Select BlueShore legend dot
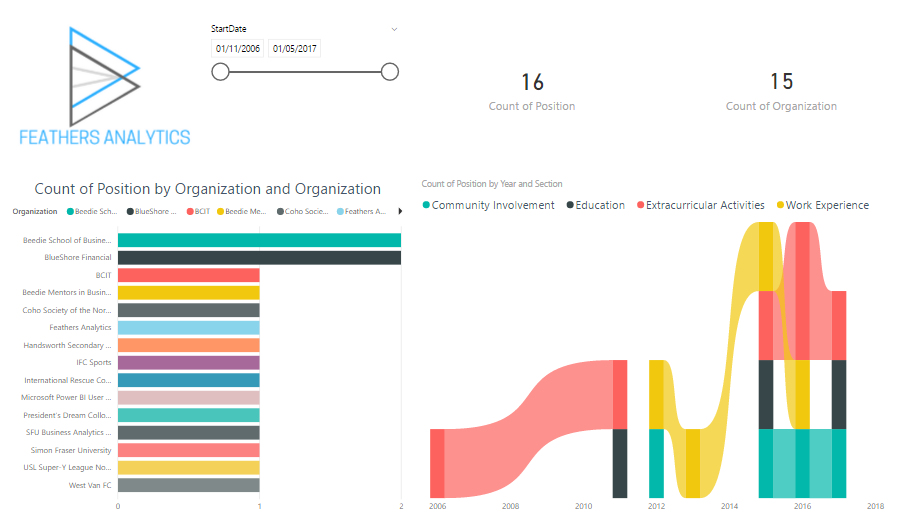This screenshot has height=528, width=903. 130,211
